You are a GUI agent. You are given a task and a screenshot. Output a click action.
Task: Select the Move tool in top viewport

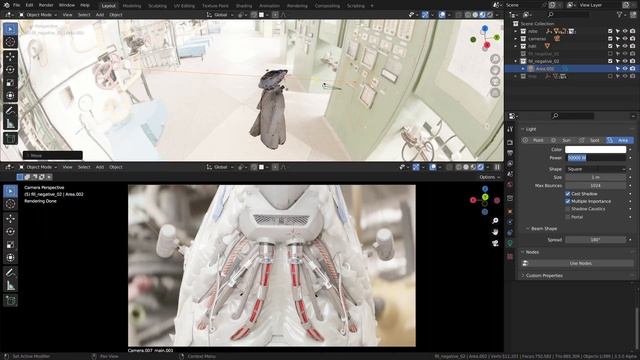[11, 56]
